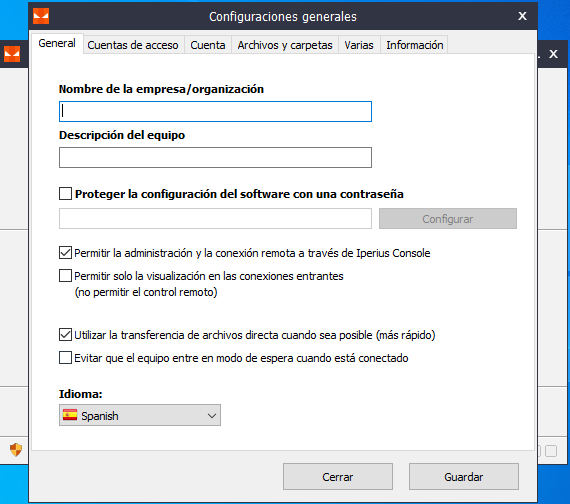Viewport: 570px width, 504px height.
Task: Go to the Información tab
Action: [414, 45]
